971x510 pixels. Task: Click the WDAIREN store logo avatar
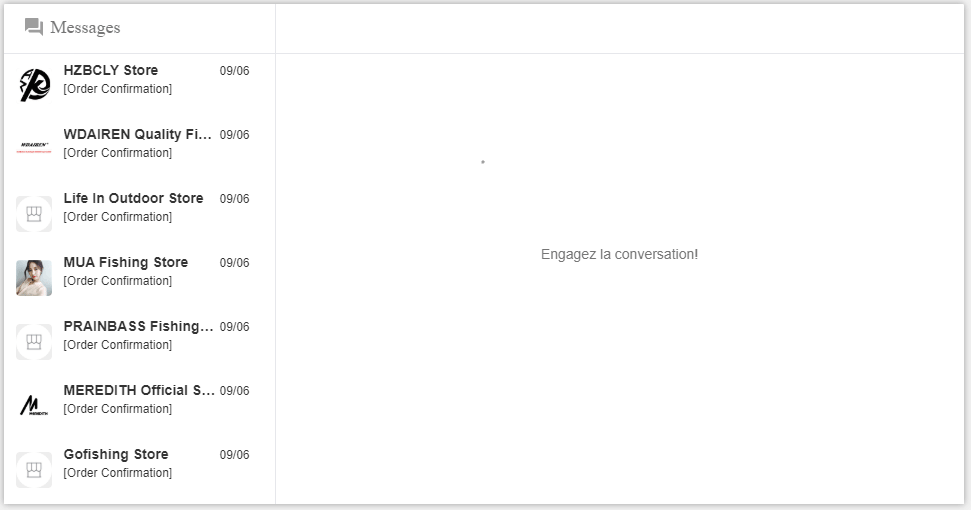34,148
